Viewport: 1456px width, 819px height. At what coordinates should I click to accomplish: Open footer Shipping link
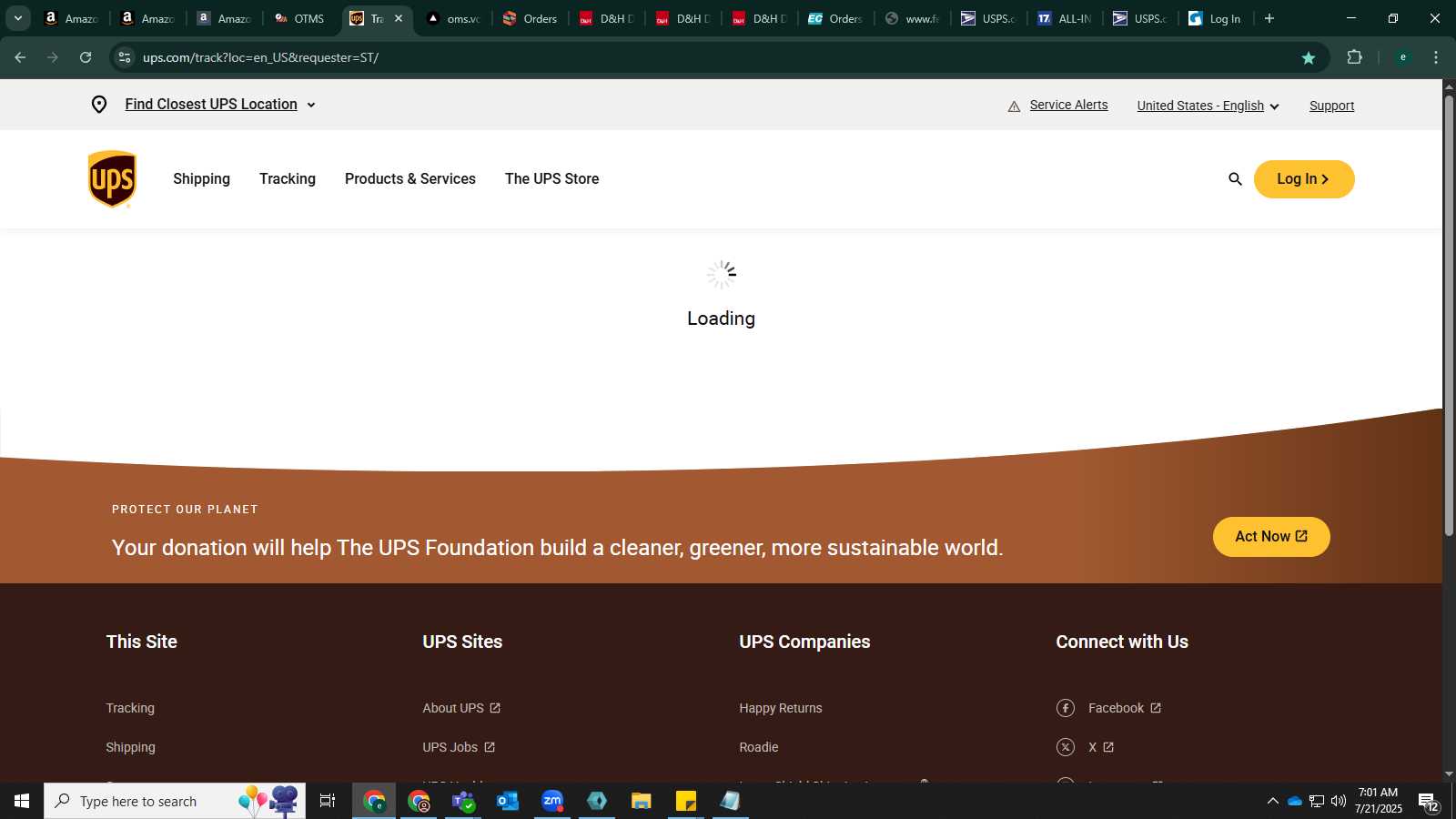click(x=130, y=747)
